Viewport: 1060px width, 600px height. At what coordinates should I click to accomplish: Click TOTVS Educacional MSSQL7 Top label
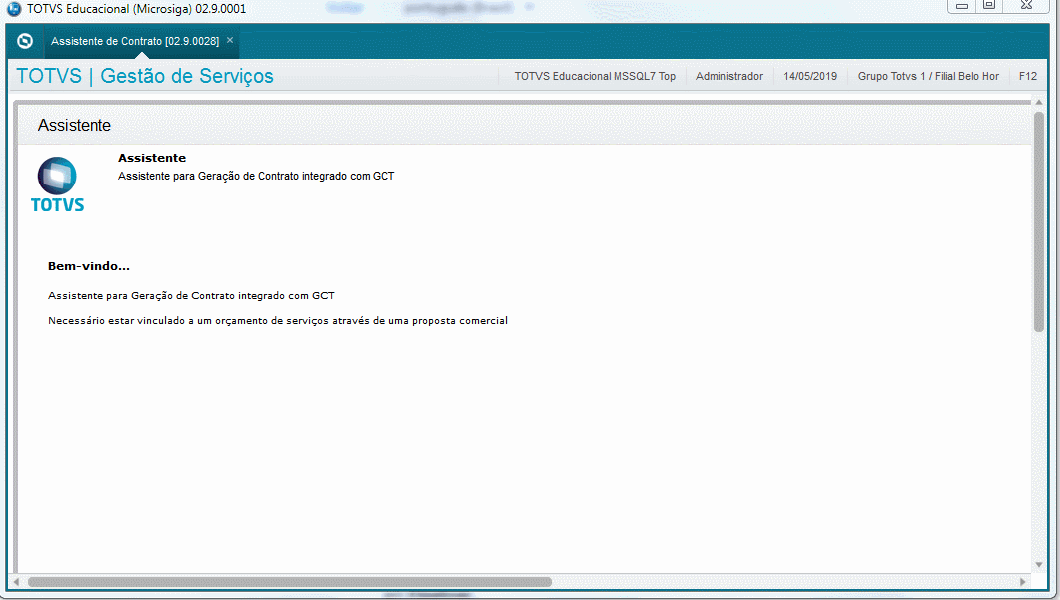(595, 76)
